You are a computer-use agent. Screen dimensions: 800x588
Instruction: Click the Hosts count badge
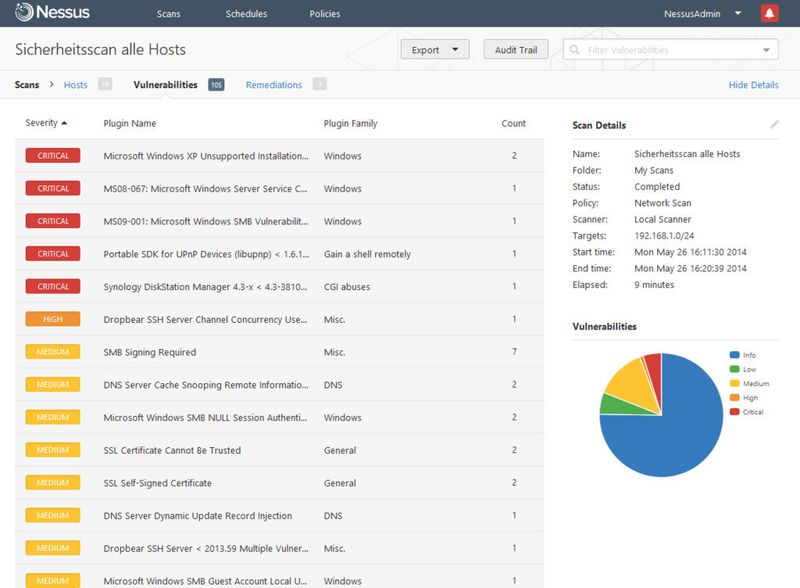[x=105, y=84]
